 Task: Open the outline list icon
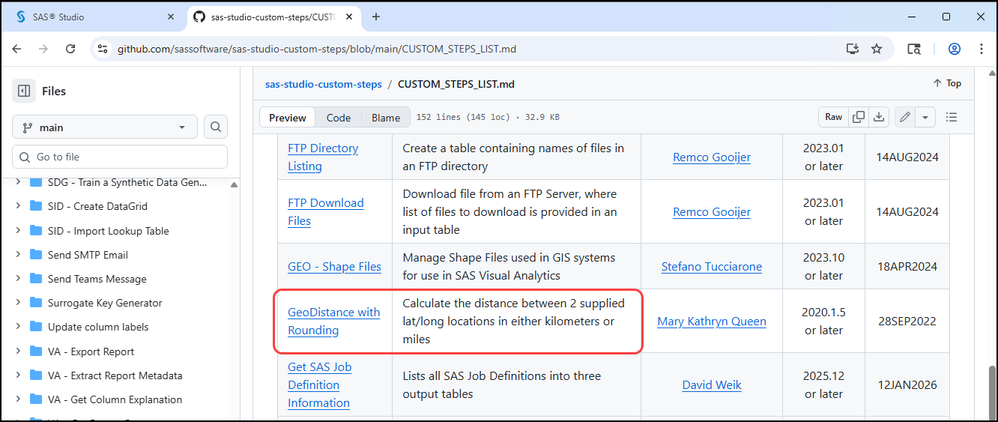(x=952, y=117)
